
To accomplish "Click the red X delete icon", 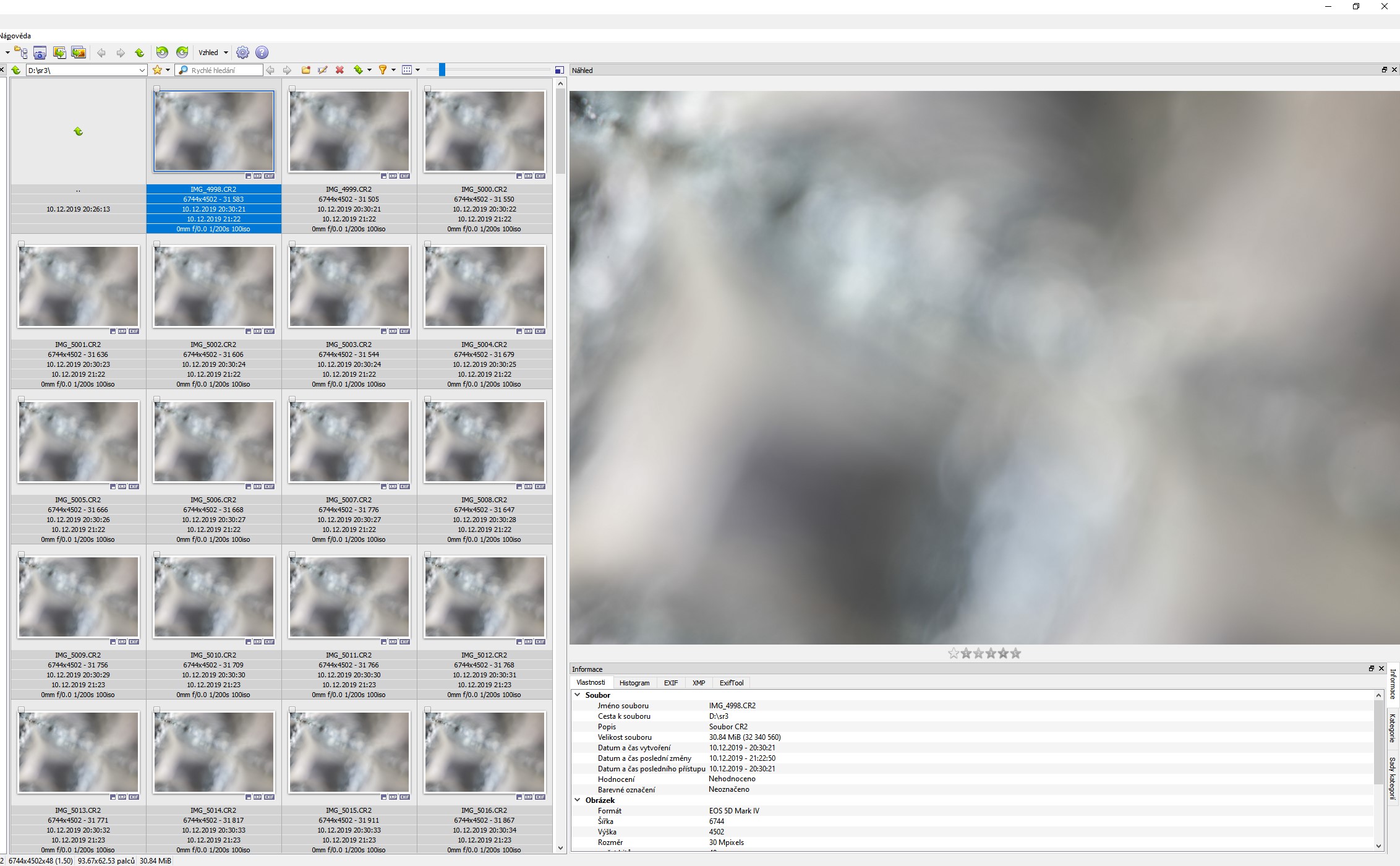I will click(339, 70).
